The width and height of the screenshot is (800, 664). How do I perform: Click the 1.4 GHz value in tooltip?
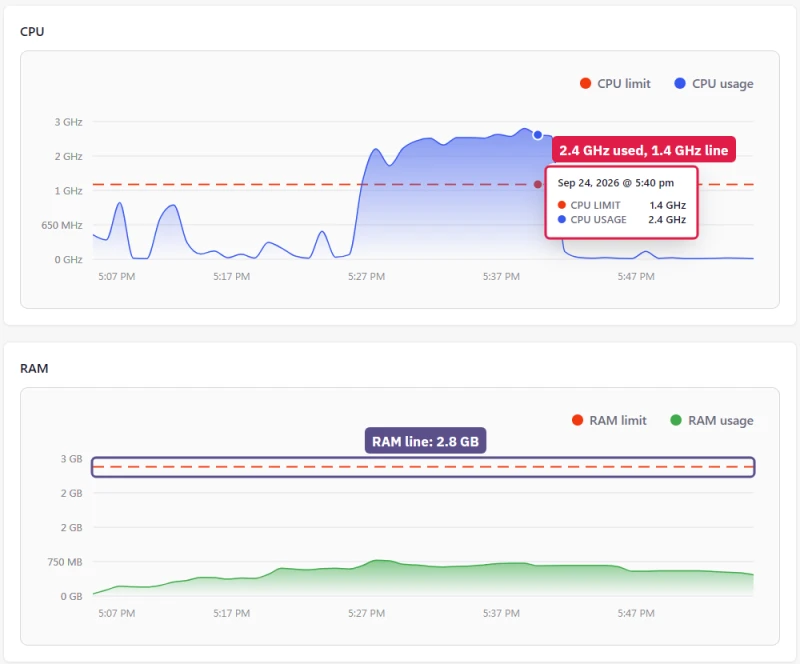point(667,205)
